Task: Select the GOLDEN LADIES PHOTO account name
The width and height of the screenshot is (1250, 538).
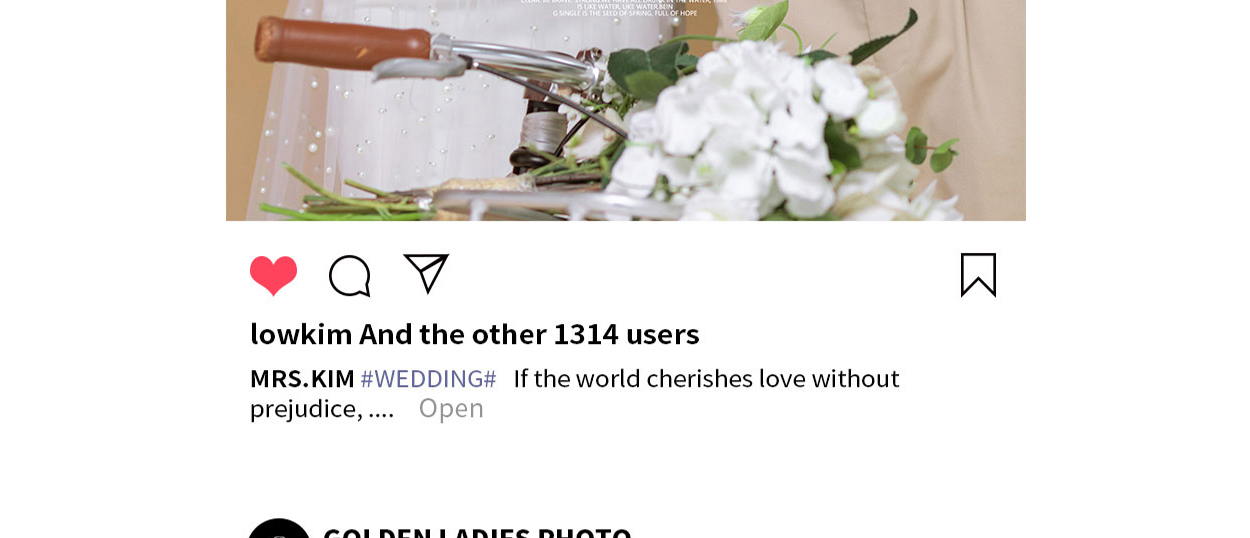Action: [477, 530]
